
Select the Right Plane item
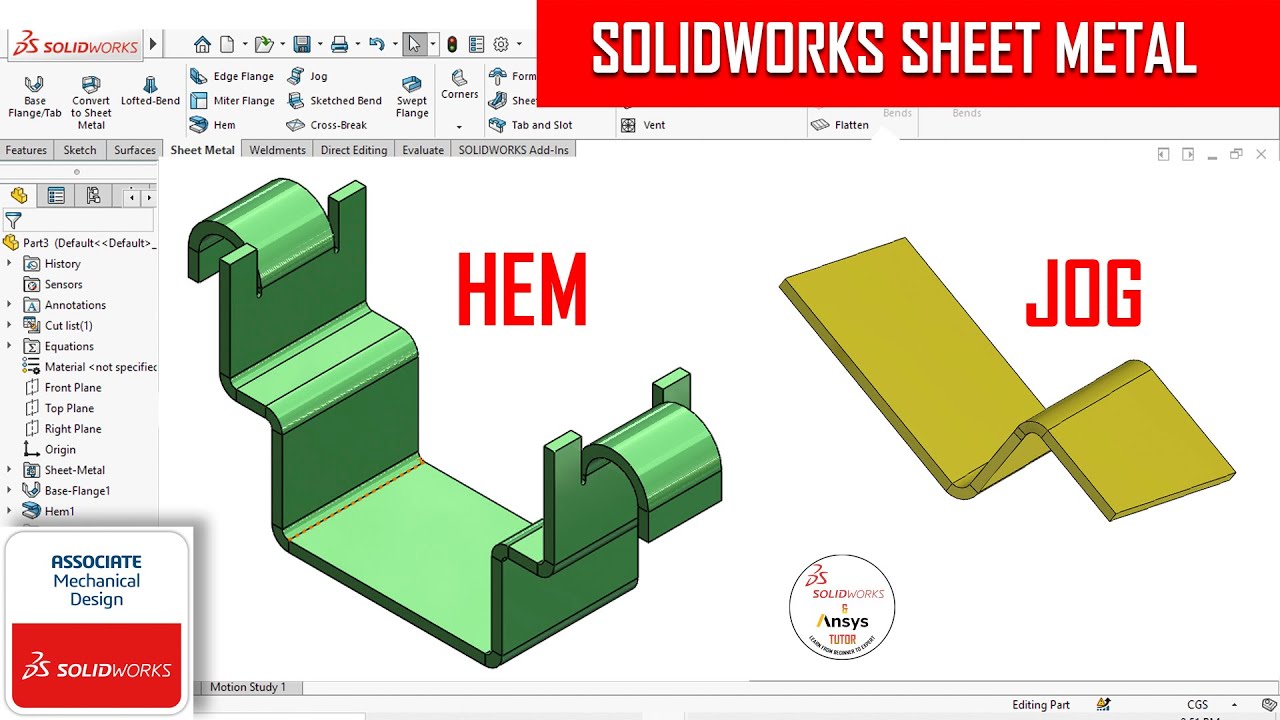[62, 429]
